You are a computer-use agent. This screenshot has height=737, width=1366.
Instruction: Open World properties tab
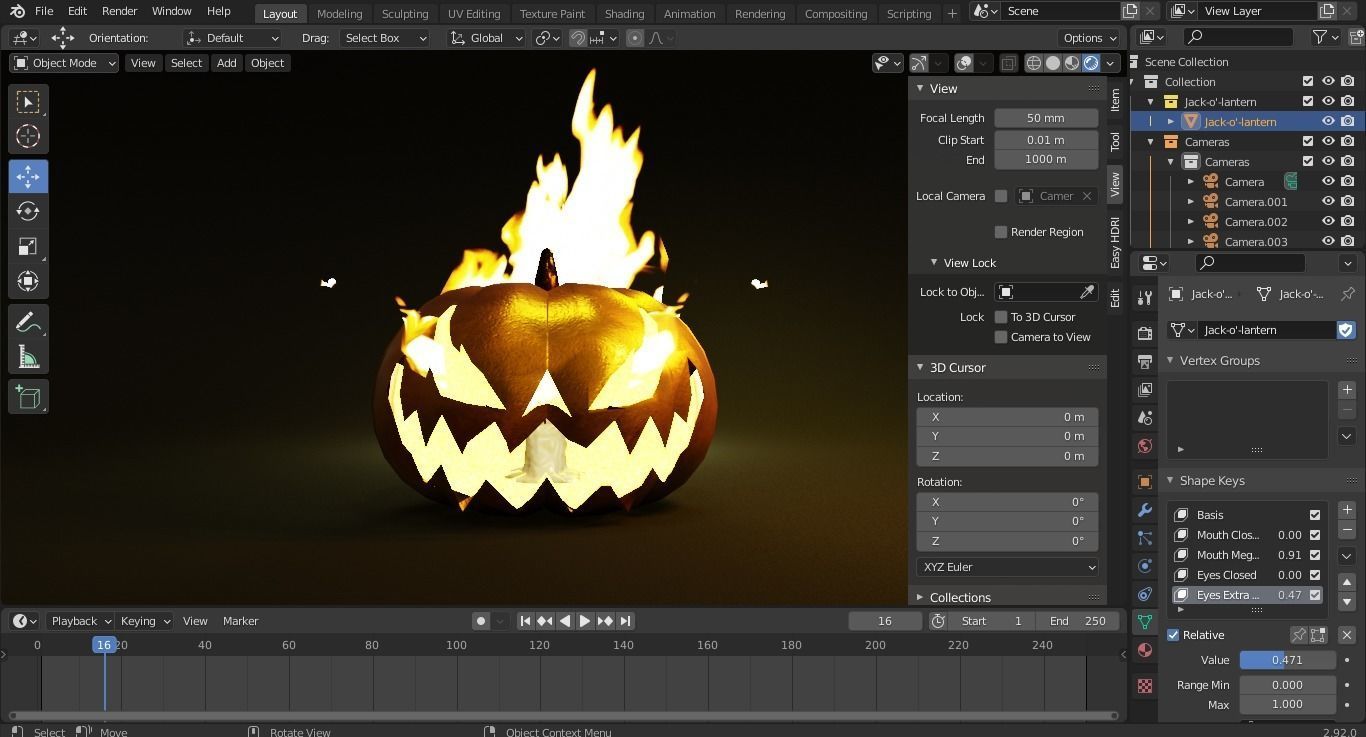[x=1145, y=446]
